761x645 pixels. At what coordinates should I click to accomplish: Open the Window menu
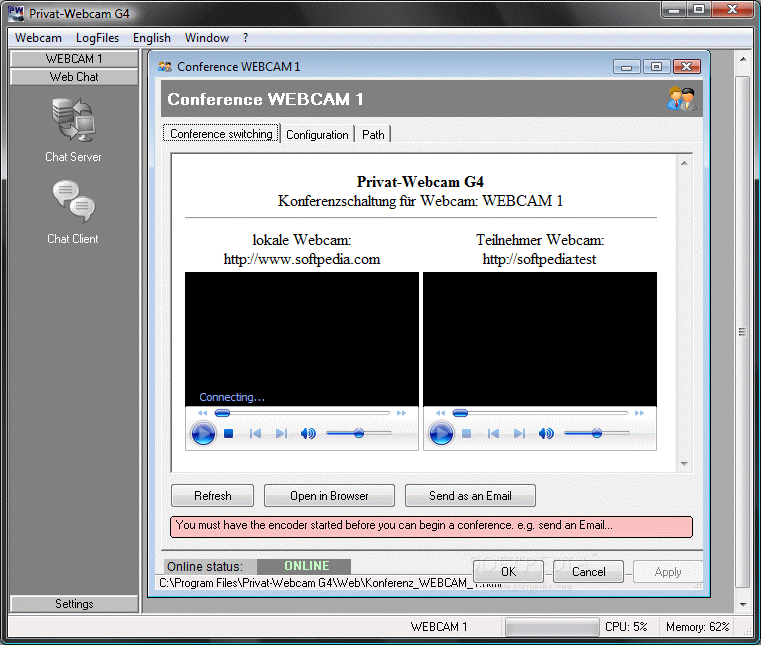207,38
